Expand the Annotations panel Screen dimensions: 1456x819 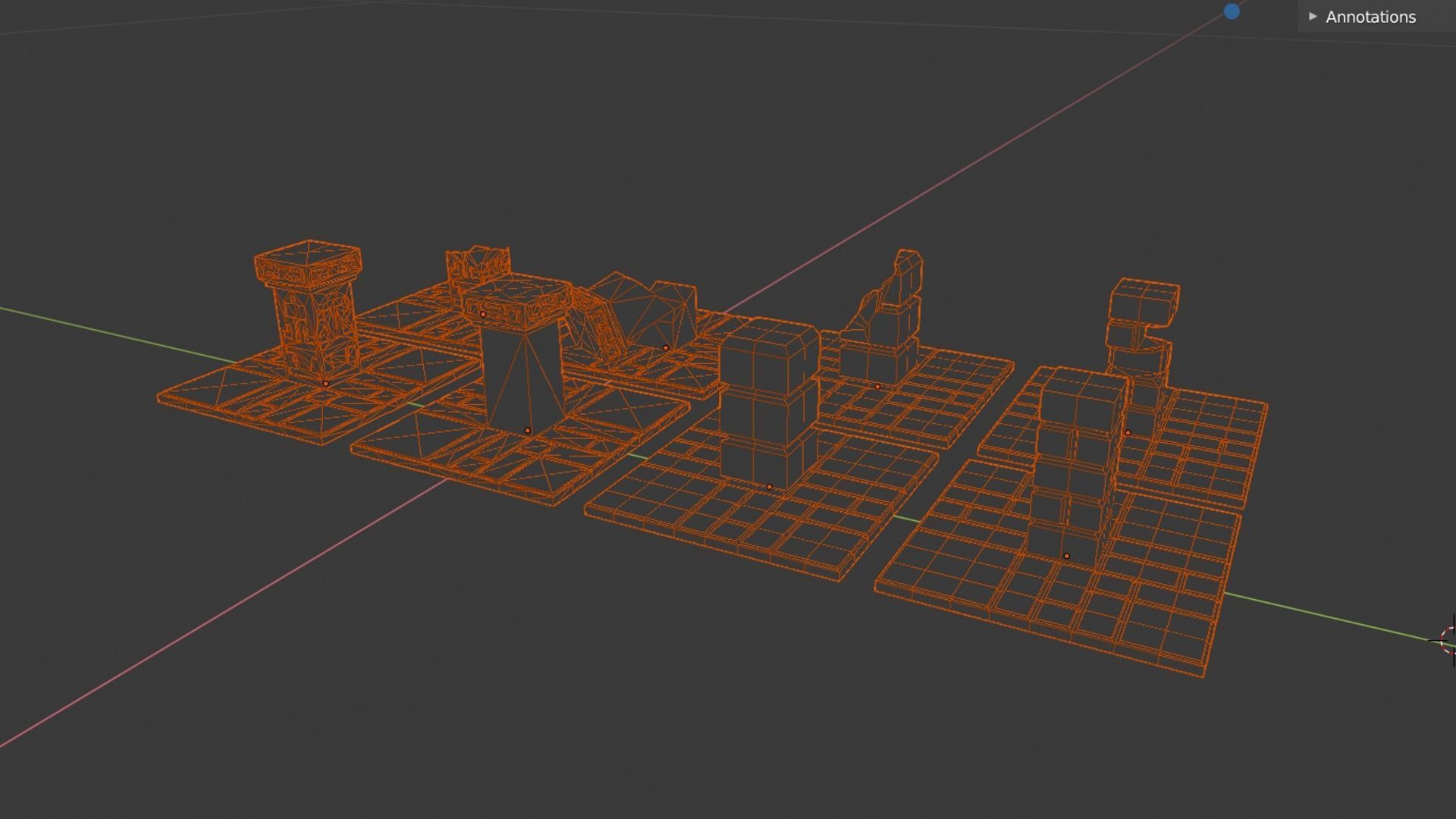[1363, 17]
